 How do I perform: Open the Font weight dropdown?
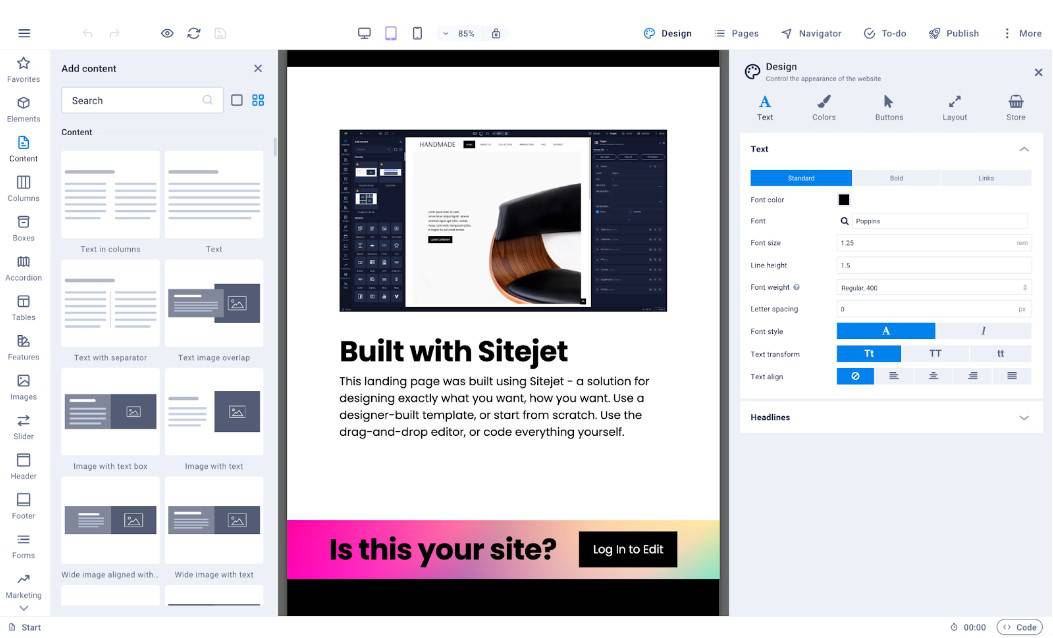tap(933, 287)
